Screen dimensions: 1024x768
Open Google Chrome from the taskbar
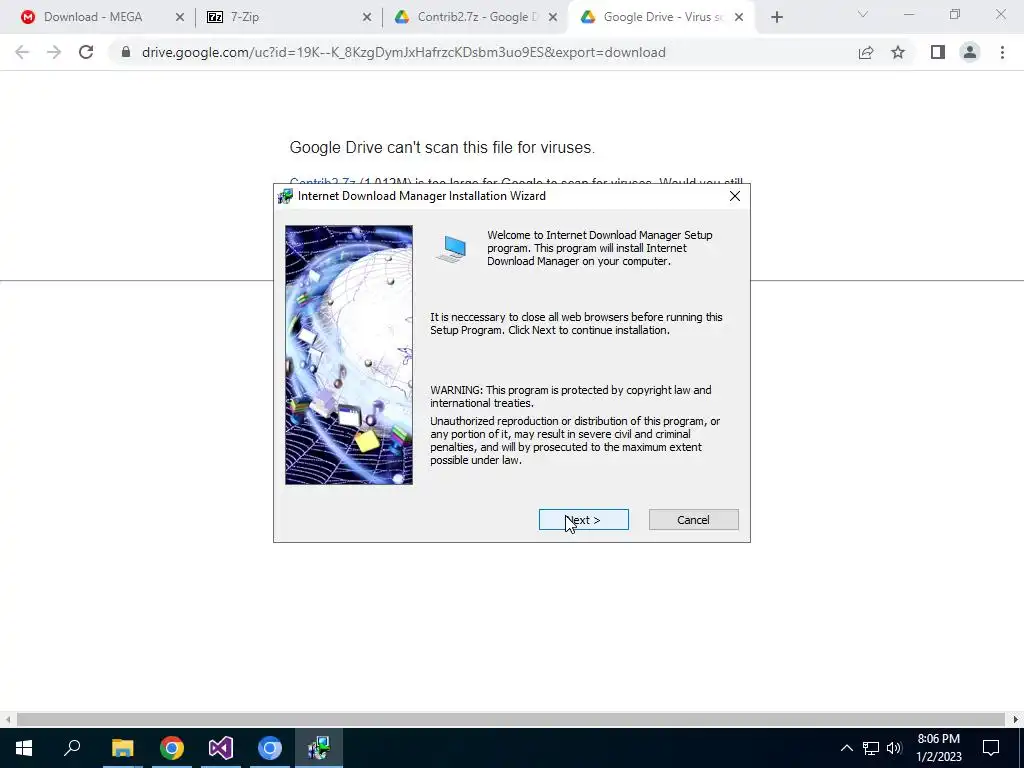(x=172, y=748)
